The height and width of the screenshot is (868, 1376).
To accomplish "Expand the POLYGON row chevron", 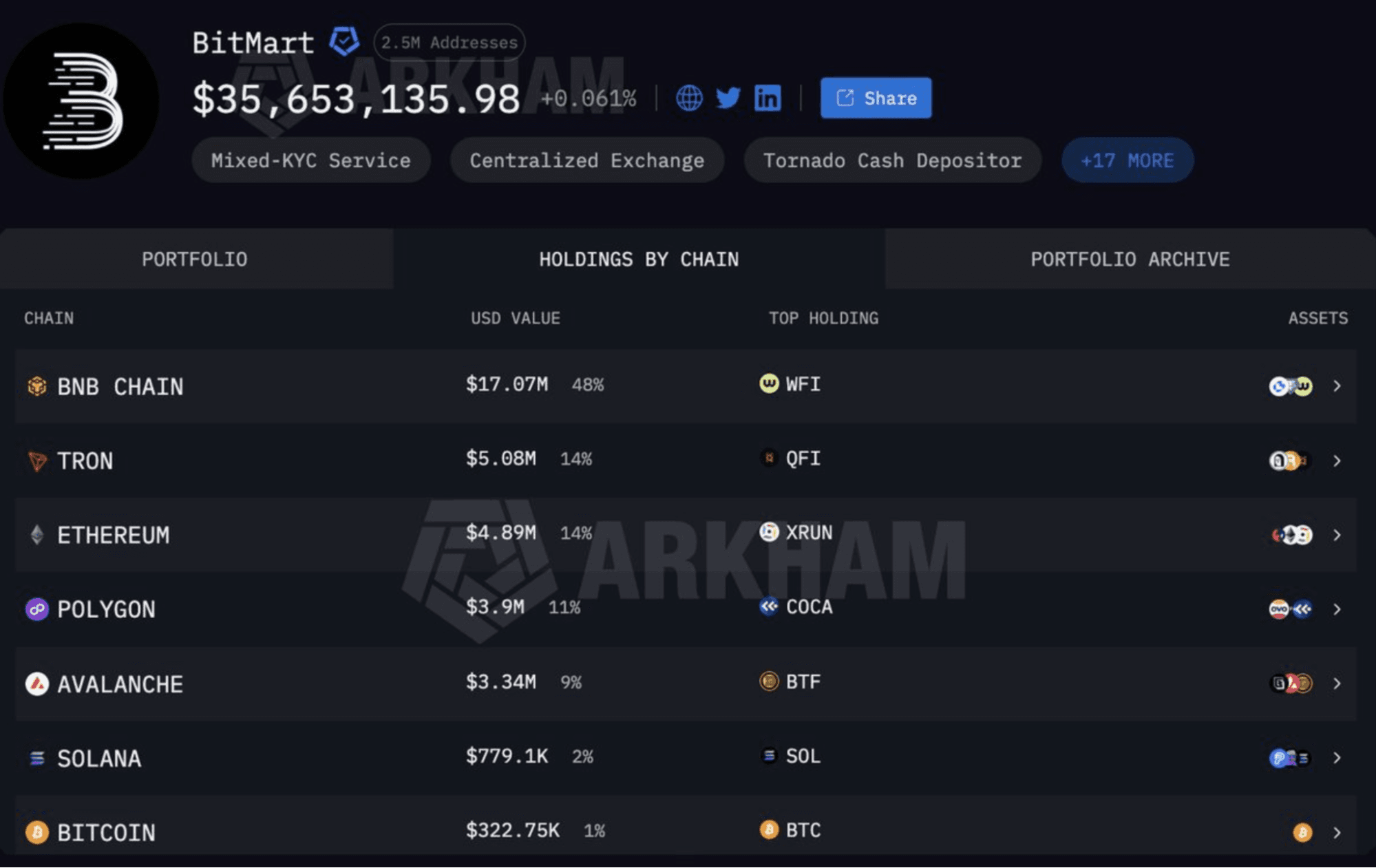I will [x=1337, y=609].
